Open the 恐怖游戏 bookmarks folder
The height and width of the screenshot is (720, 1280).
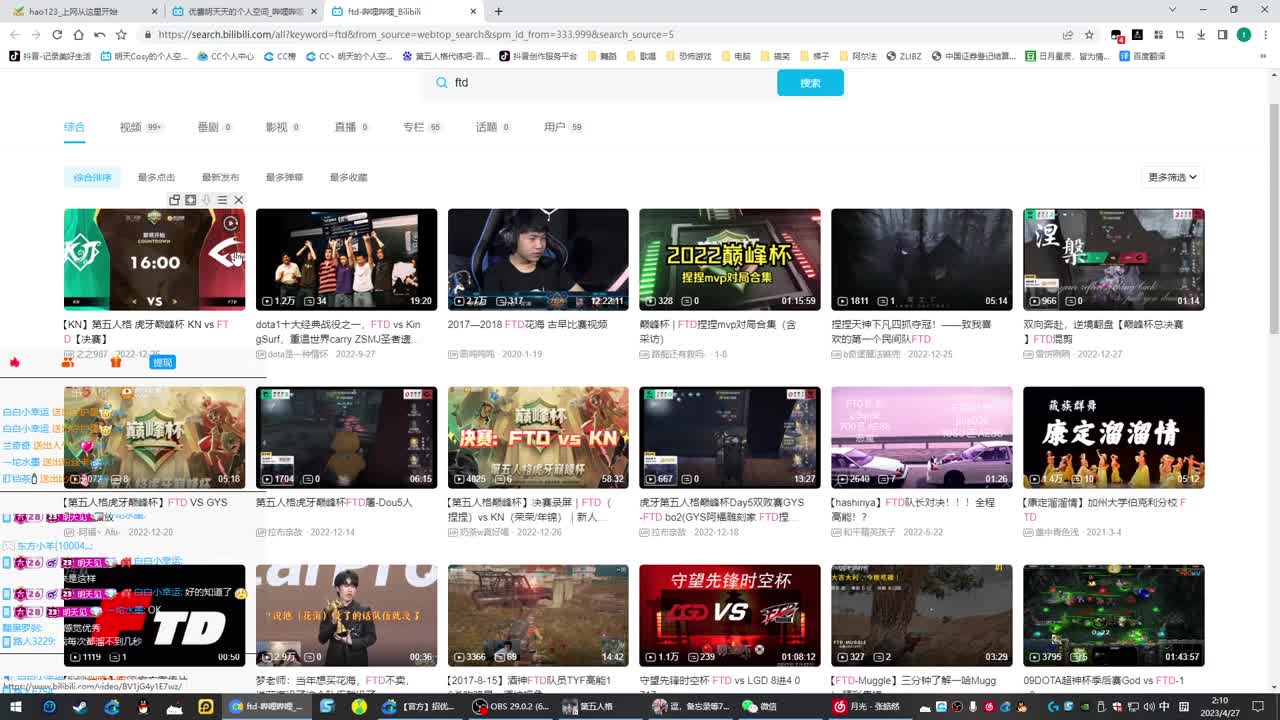tap(688, 56)
